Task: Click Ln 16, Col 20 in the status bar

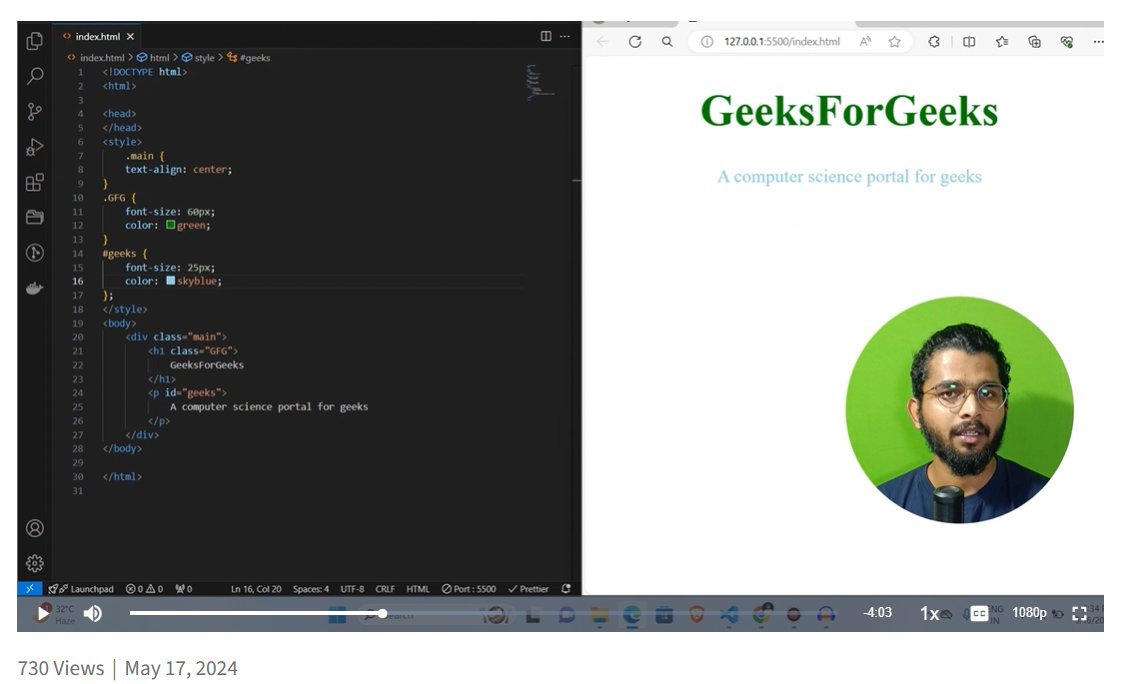Action: click(256, 589)
